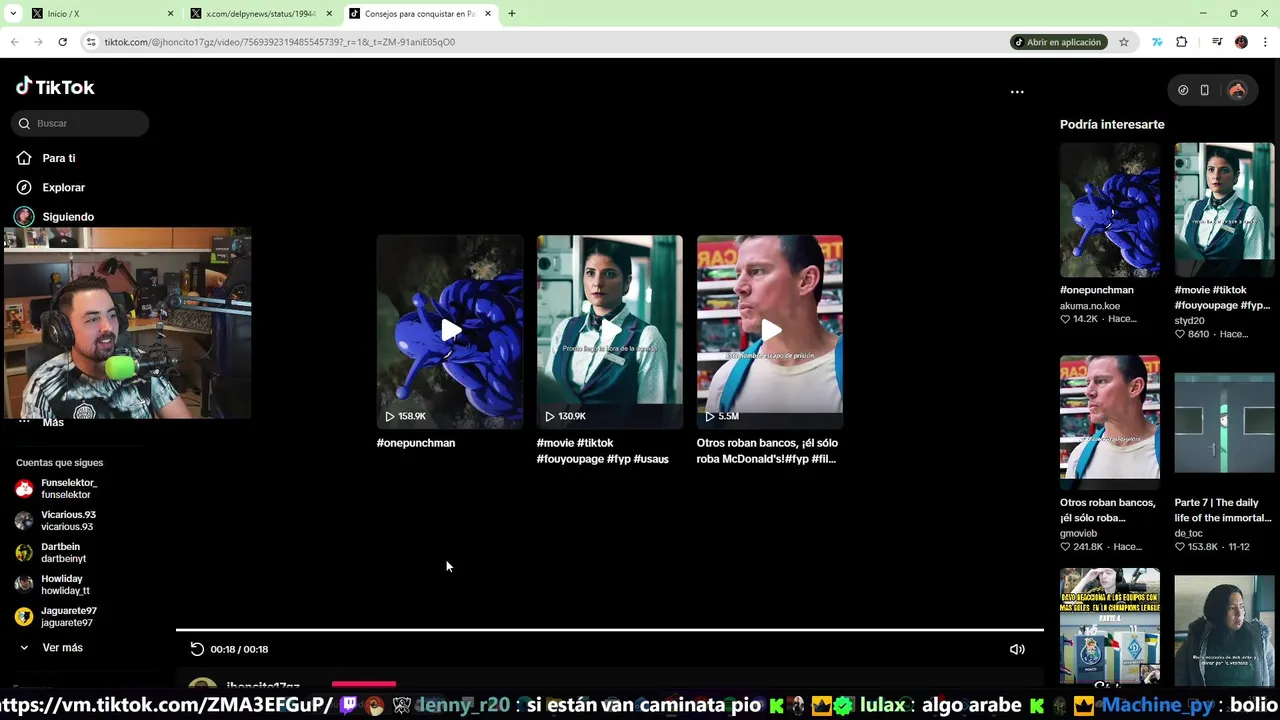This screenshot has height=720, width=1280.
Task: Open the Chrome three-dot menu
Action: pyautogui.click(x=1265, y=42)
